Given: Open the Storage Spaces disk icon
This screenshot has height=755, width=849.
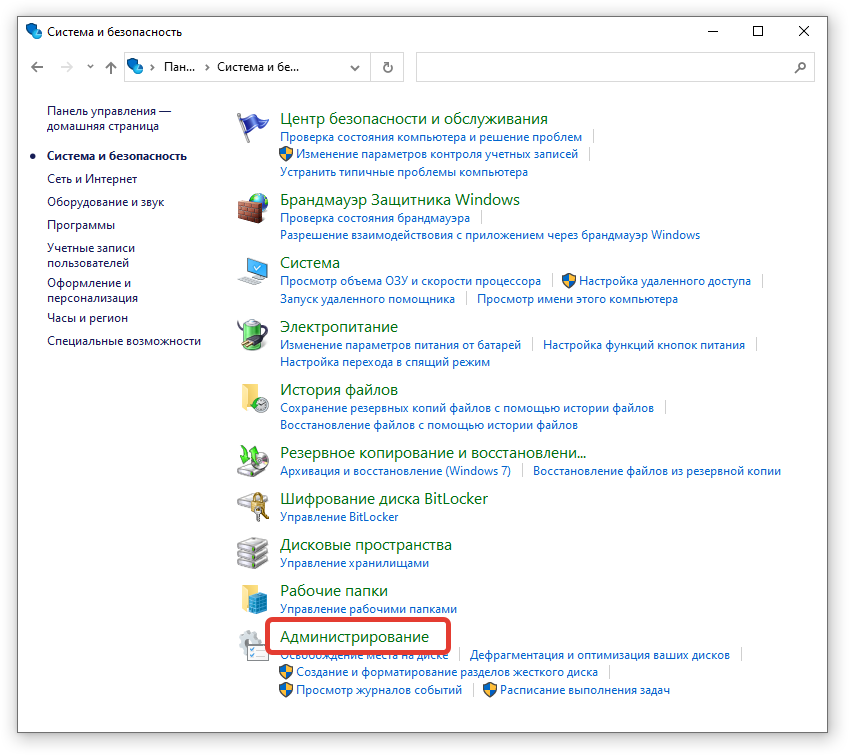Looking at the screenshot, I should 251,553.
